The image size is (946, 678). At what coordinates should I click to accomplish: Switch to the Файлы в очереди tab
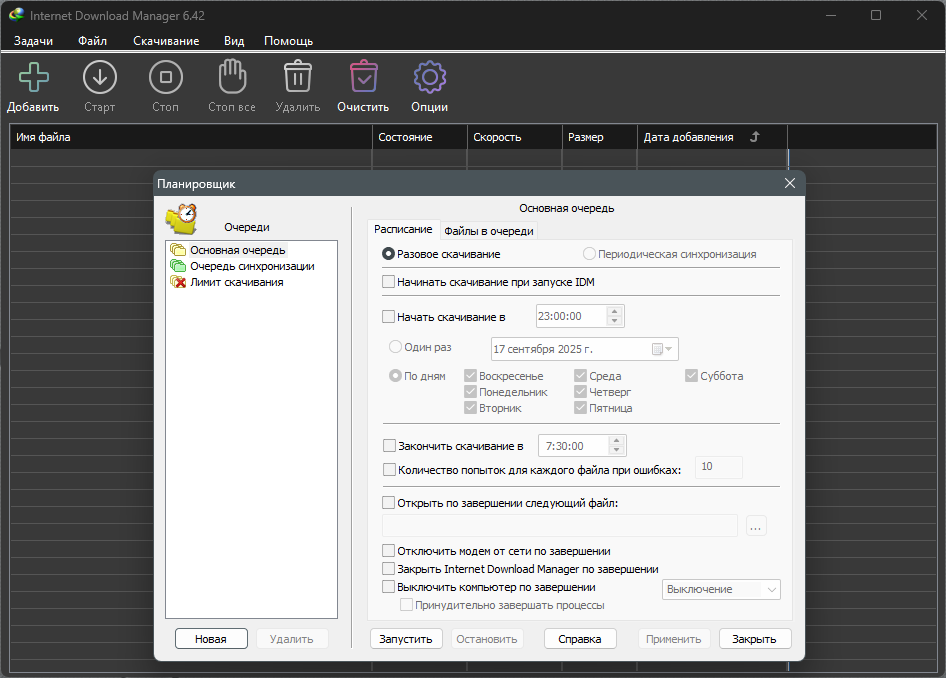click(489, 231)
